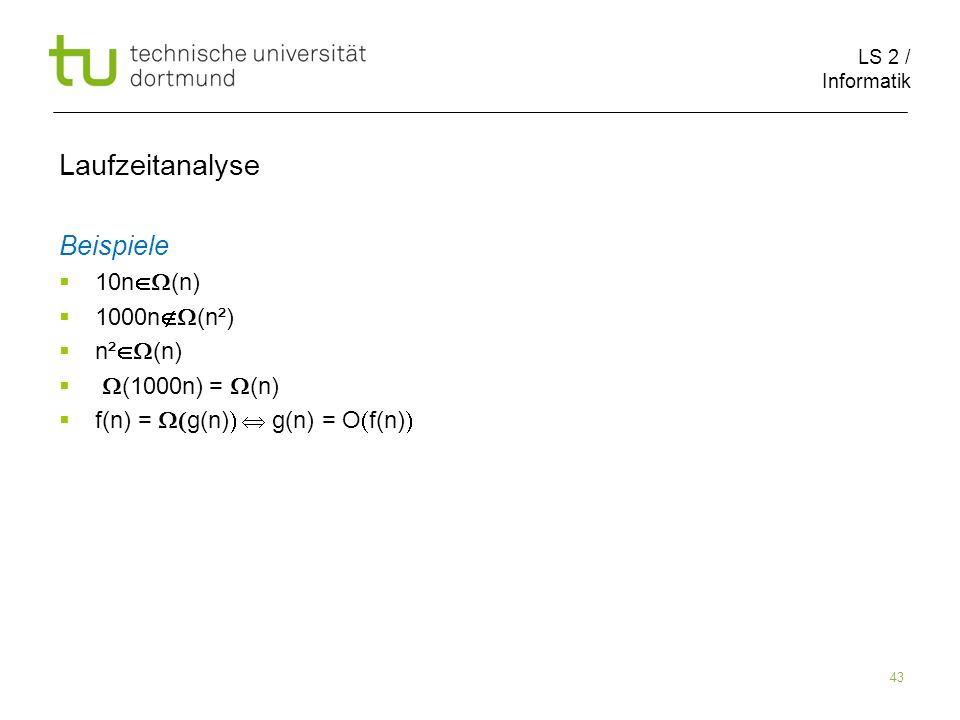Image resolution: width=960 pixels, height=720 pixels.
Task: Click the green bullet before Ω(1000n) = Ω(n)
Action: (64, 386)
